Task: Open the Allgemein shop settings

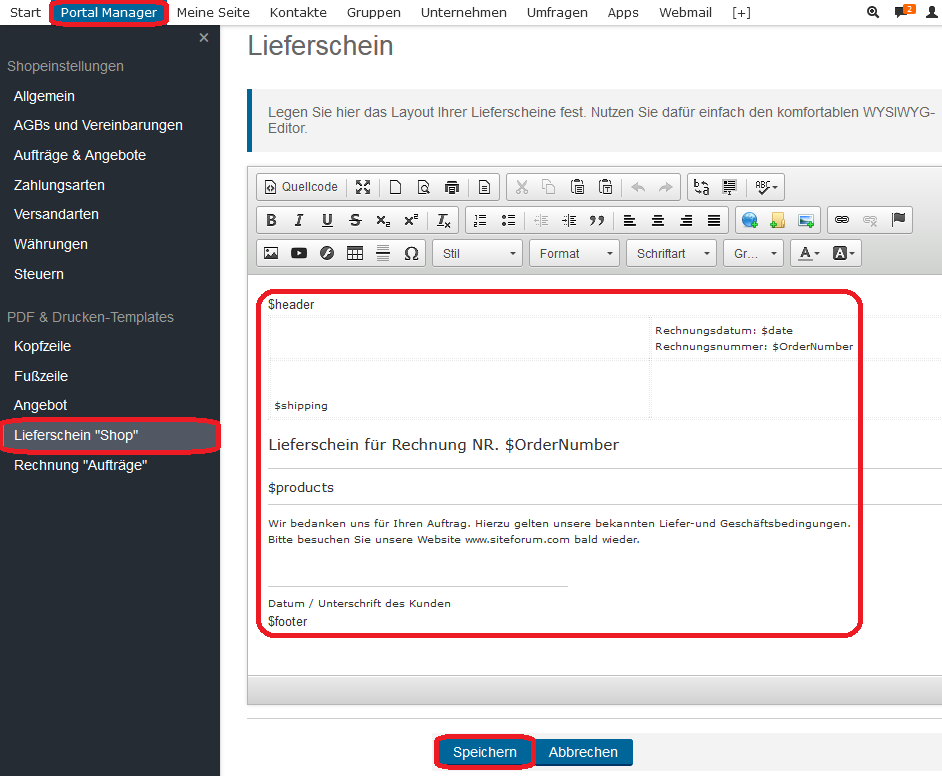Action: (44, 96)
